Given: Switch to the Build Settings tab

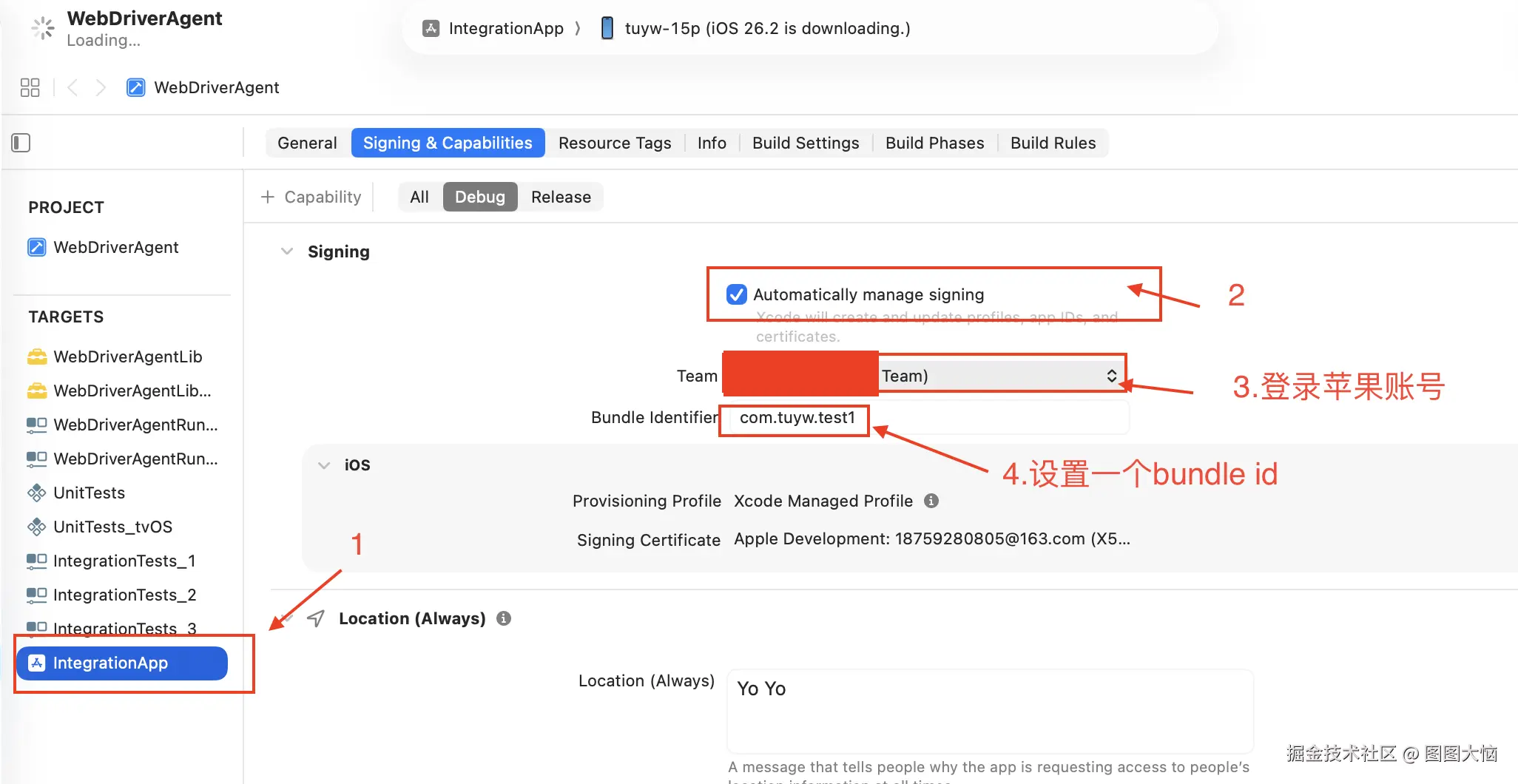Looking at the screenshot, I should coord(806,143).
